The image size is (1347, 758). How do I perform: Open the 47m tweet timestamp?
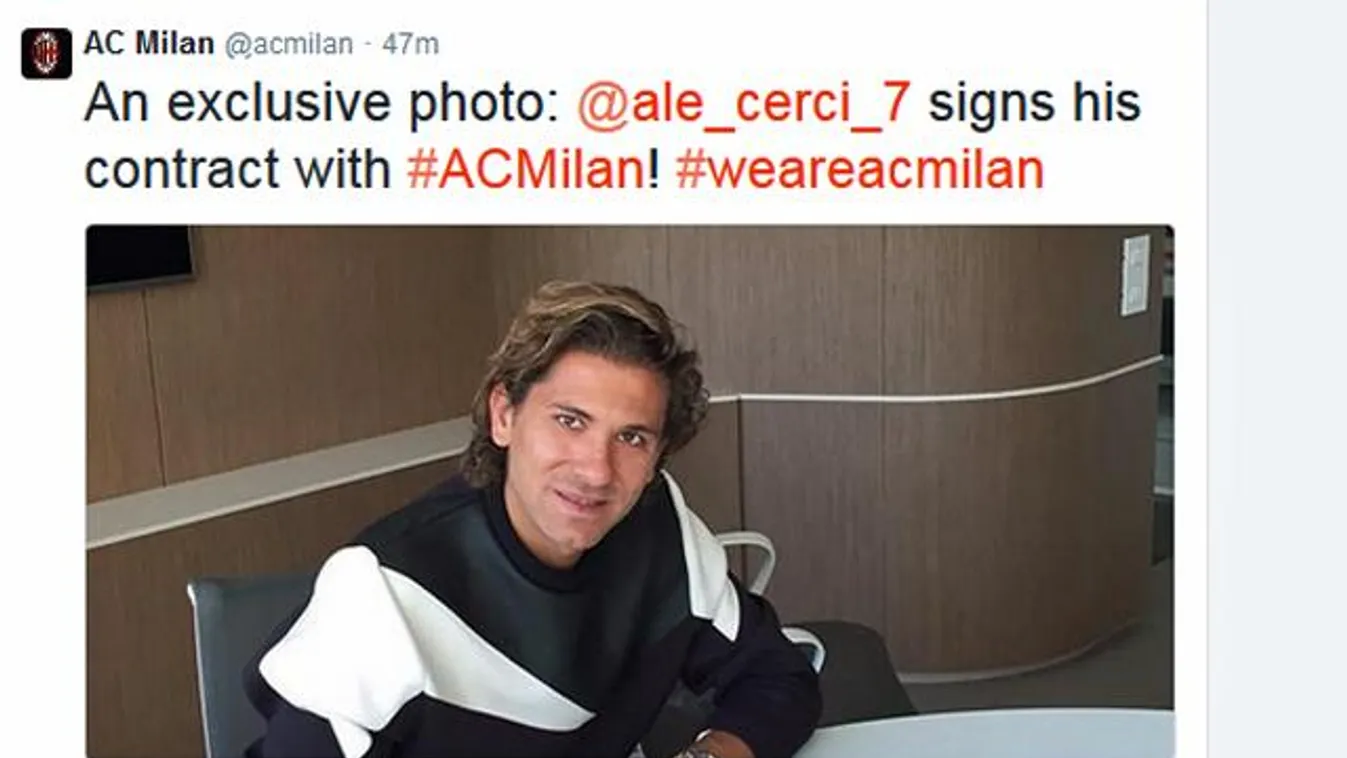411,45
